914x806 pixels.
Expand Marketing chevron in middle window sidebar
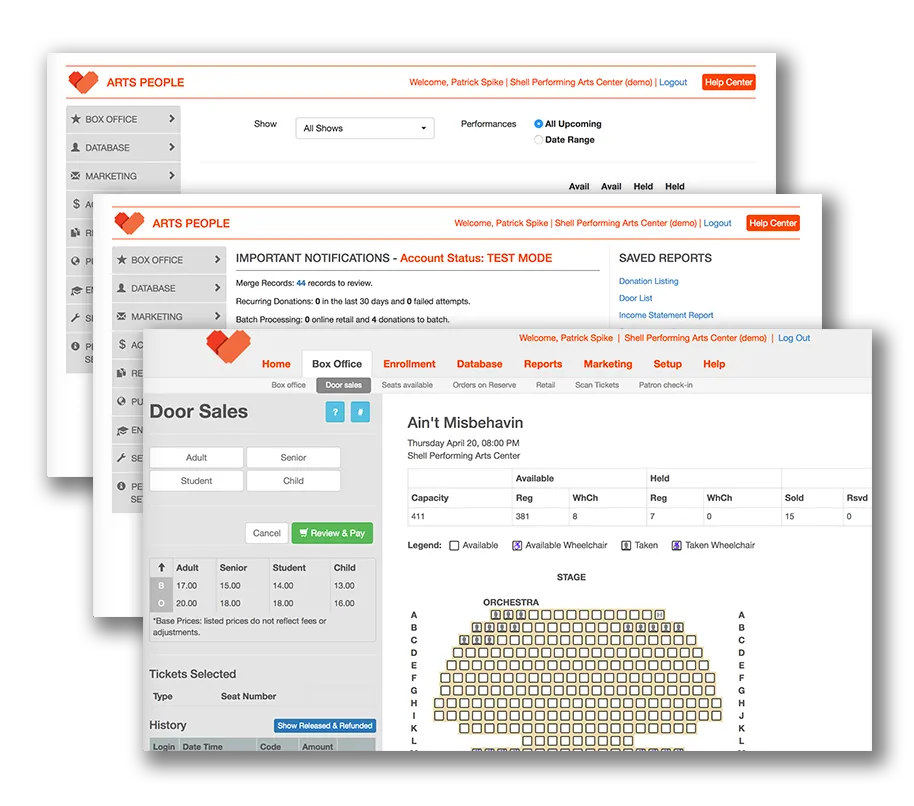(x=217, y=316)
